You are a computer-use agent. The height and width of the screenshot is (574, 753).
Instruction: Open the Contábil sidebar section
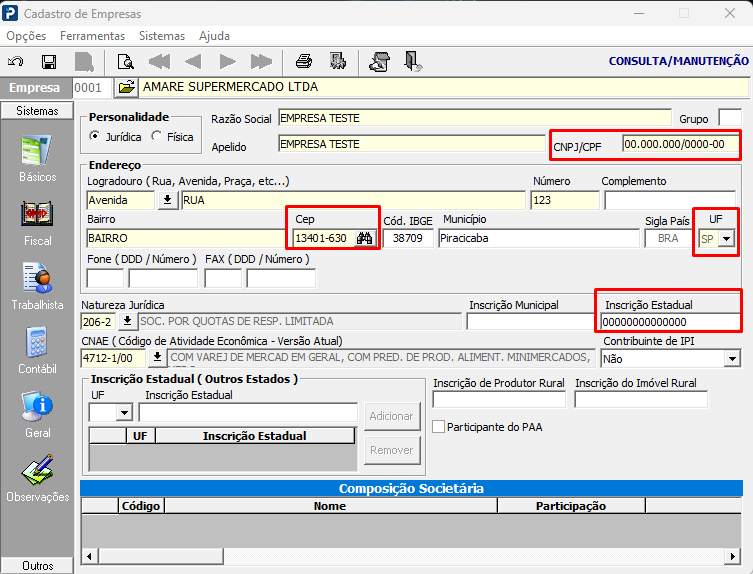coord(37,351)
